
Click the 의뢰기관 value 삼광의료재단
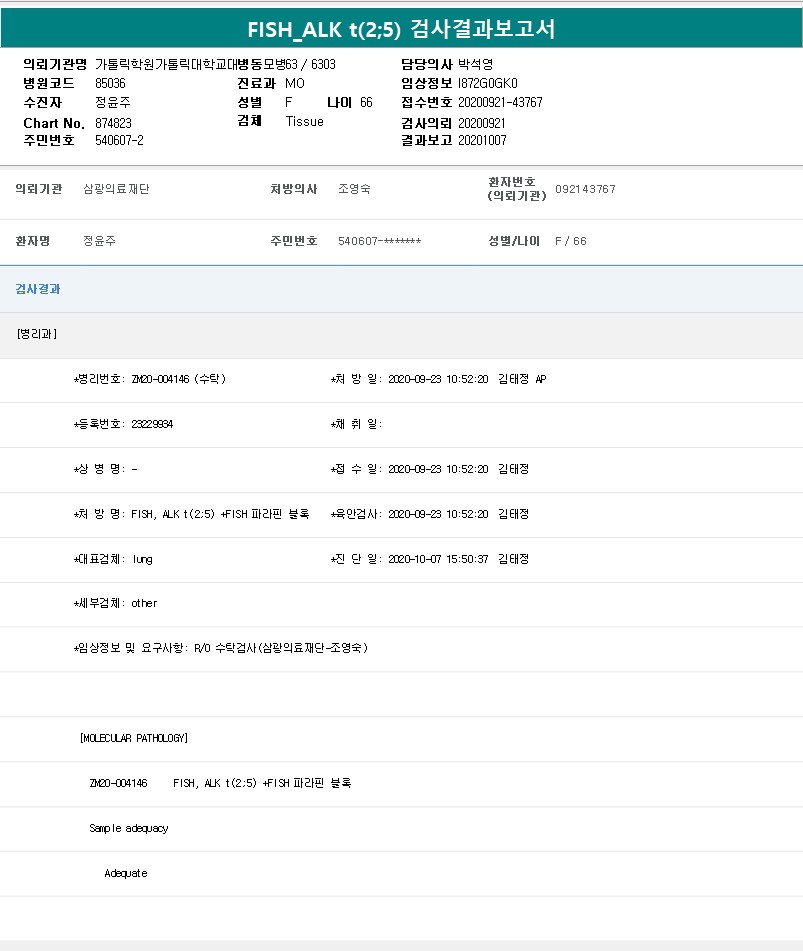click(x=116, y=189)
